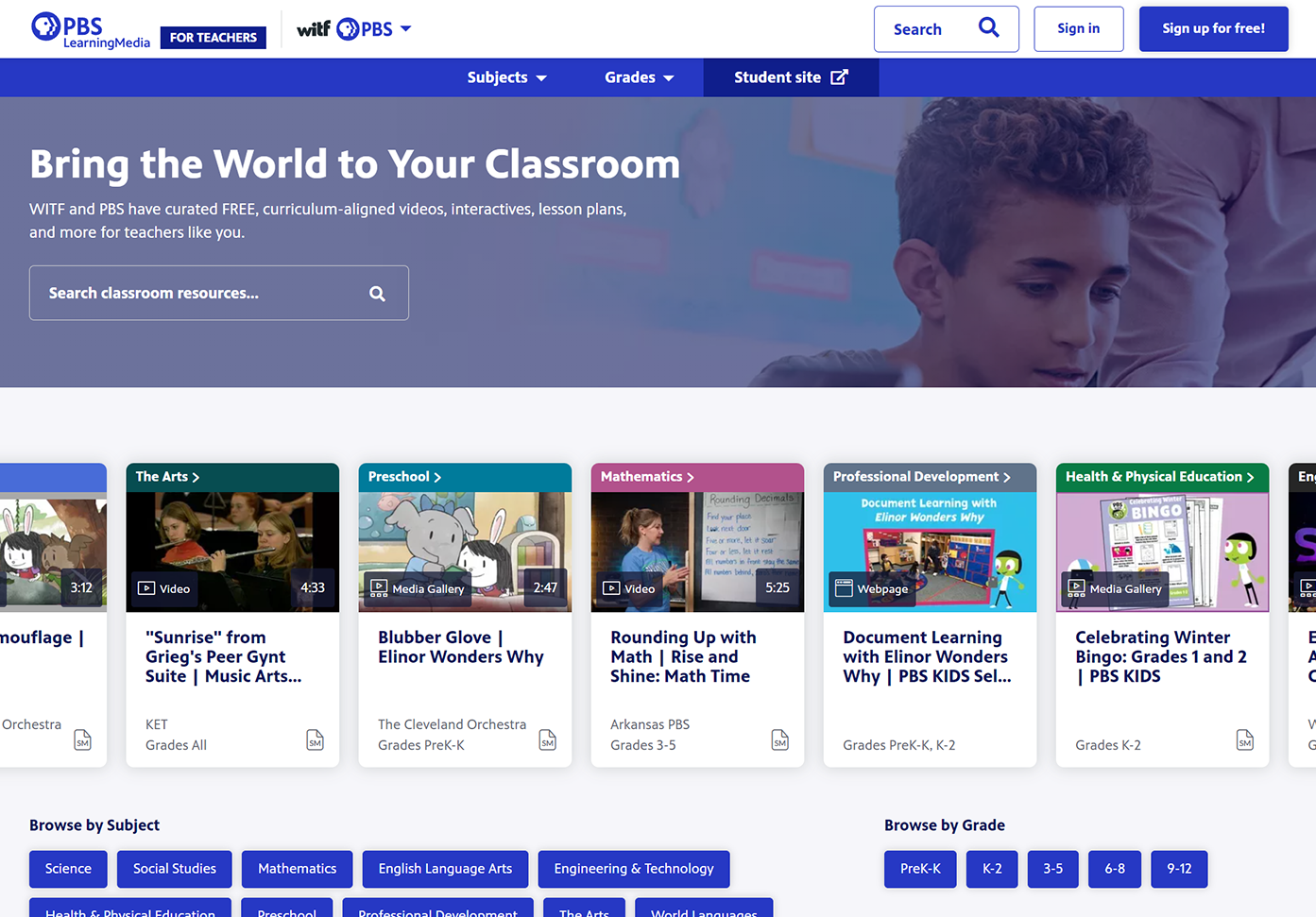Open the Rounding Decimals video thumbnail

[x=697, y=552]
